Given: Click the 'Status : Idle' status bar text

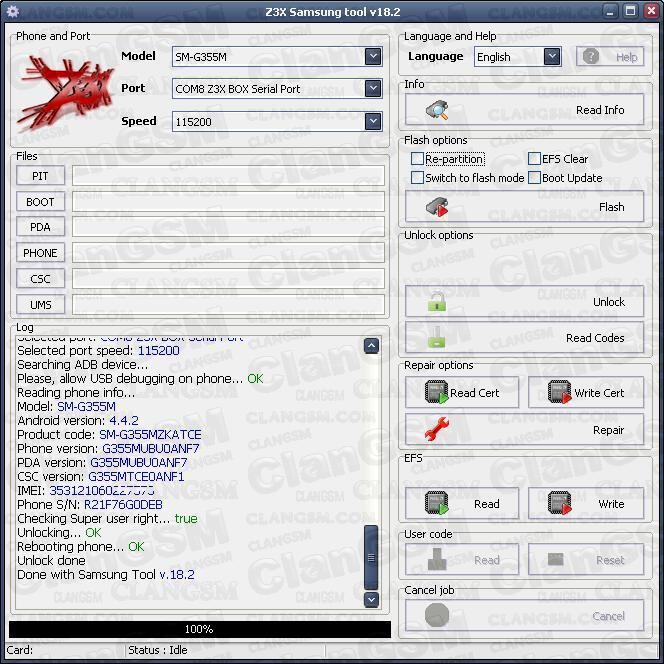Looking at the screenshot, I should click(158, 650).
